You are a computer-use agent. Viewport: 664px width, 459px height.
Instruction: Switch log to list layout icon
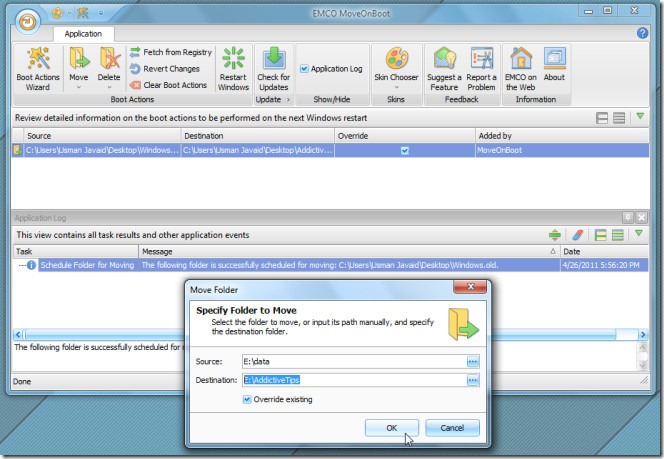pos(618,235)
